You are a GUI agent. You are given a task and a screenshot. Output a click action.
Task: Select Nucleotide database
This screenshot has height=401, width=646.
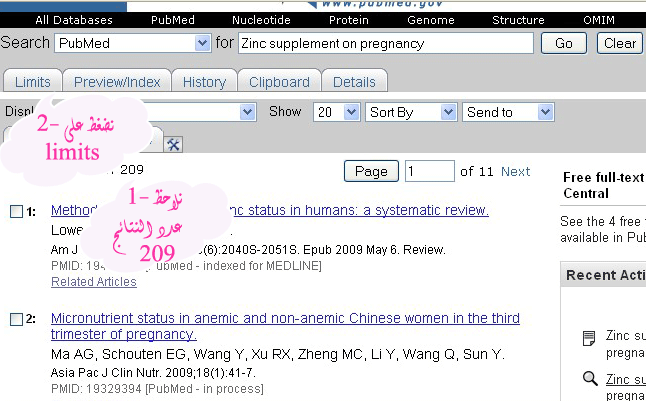click(x=261, y=20)
